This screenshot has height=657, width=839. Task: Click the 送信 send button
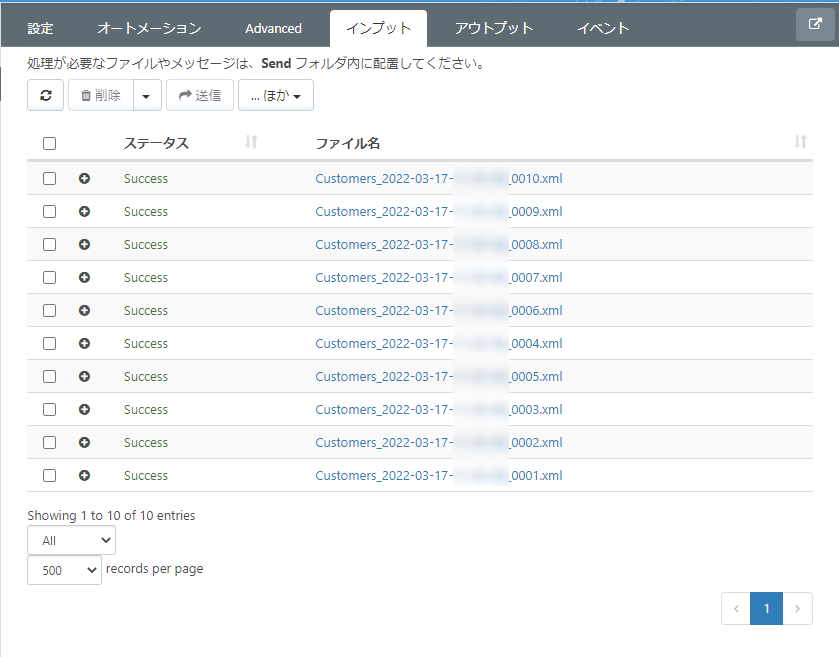click(200, 95)
